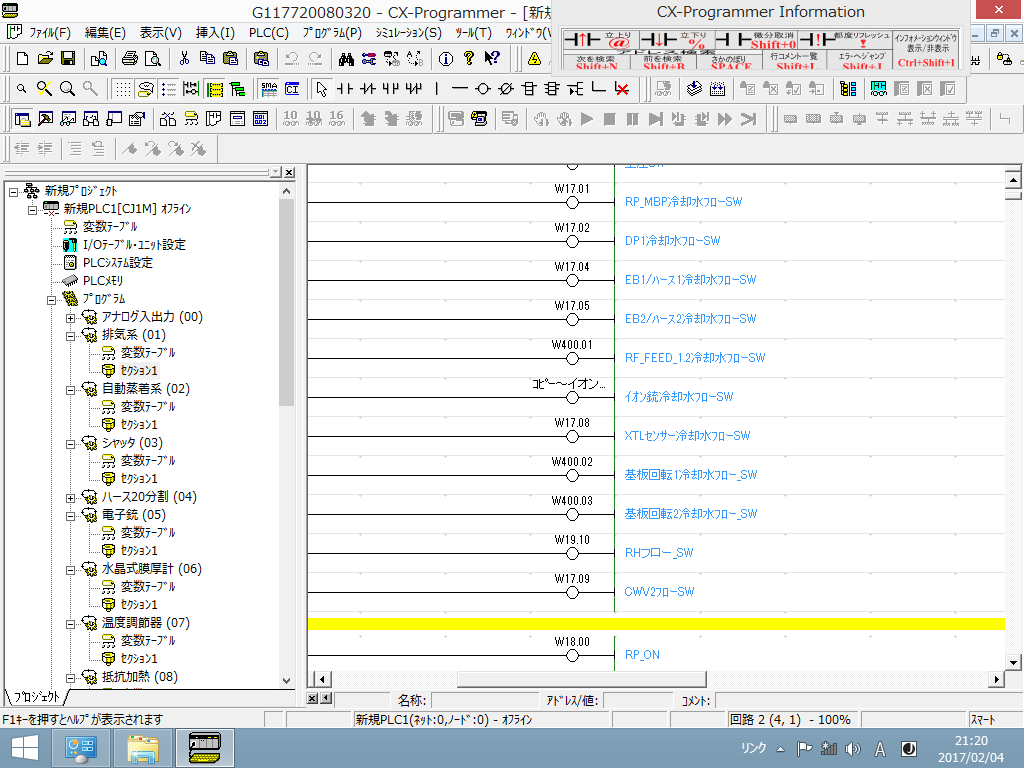Select the New Closed Contact tool
This screenshot has width=1024, height=768.
click(367, 89)
